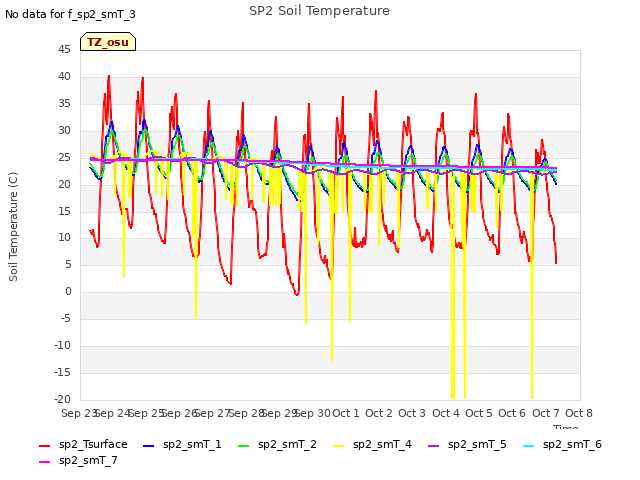This screenshot has width=640, height=480.
Task: Click the SP2 Soil Temperature chart title
Action: pyautogui.click(x=320, y=11)
